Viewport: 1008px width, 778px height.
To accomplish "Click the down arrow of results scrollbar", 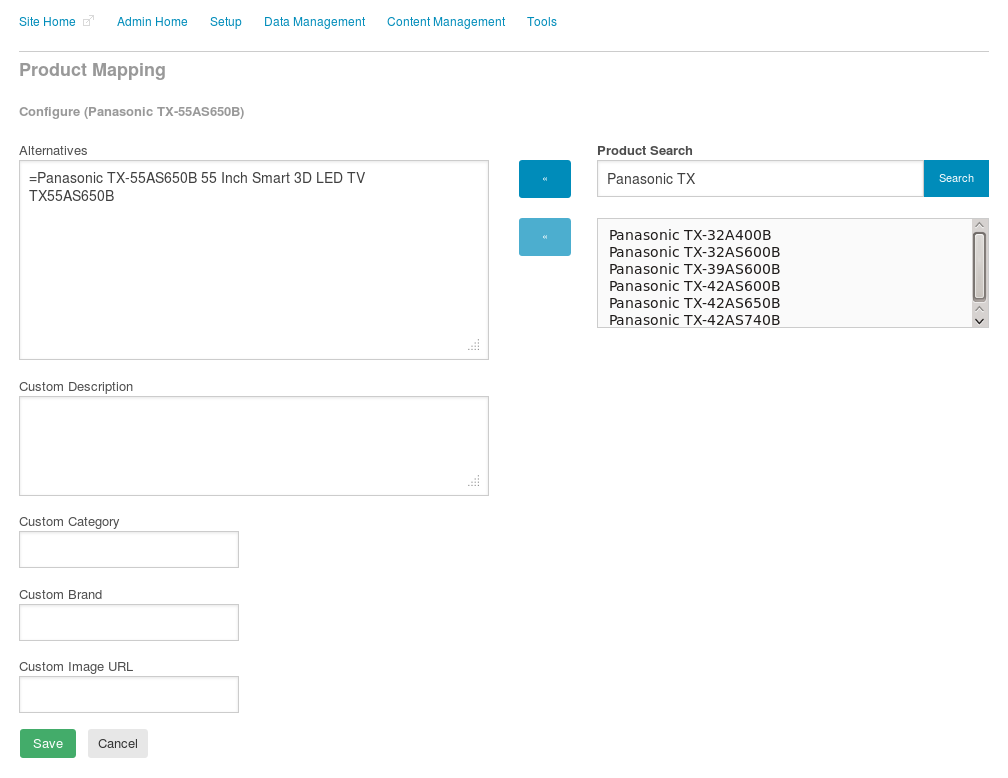I will [x=980, y=321].
